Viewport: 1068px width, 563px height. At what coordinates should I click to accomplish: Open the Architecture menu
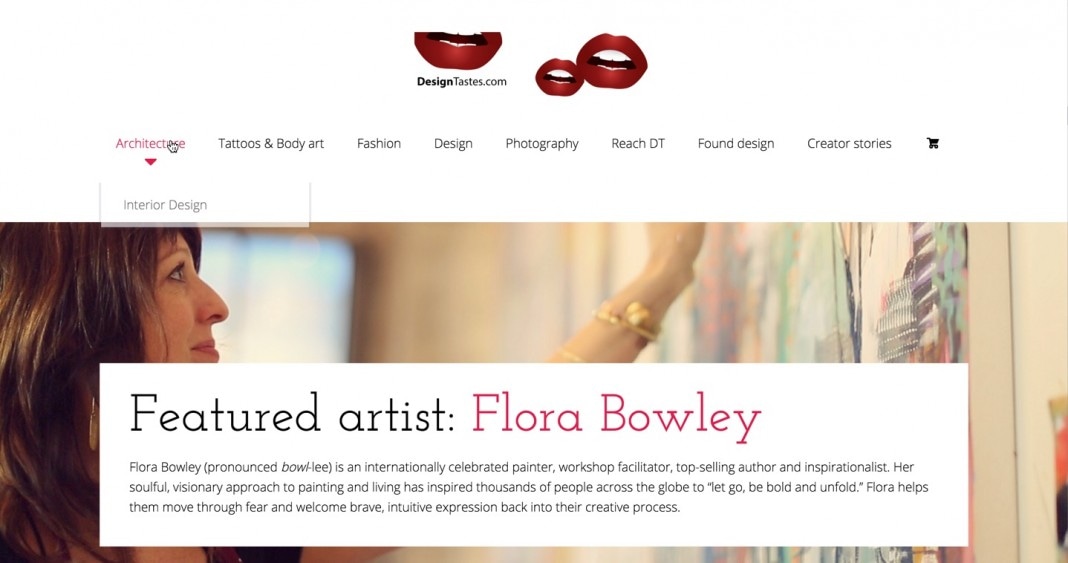150,143
